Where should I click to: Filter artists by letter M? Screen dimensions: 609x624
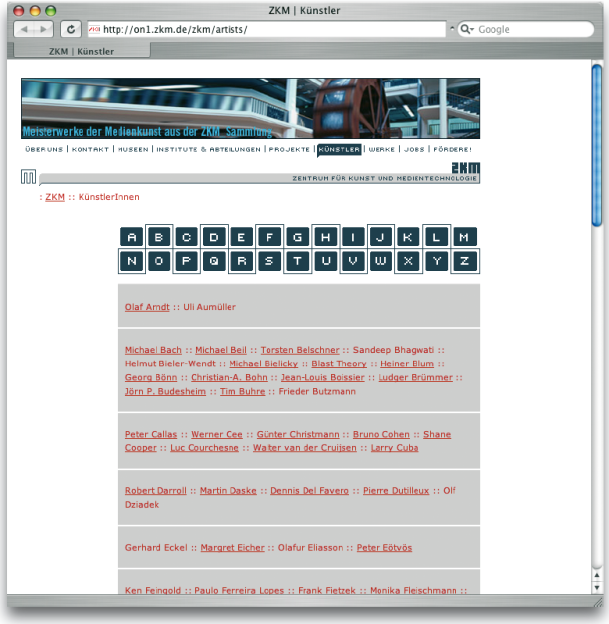(x=464, y=237)
